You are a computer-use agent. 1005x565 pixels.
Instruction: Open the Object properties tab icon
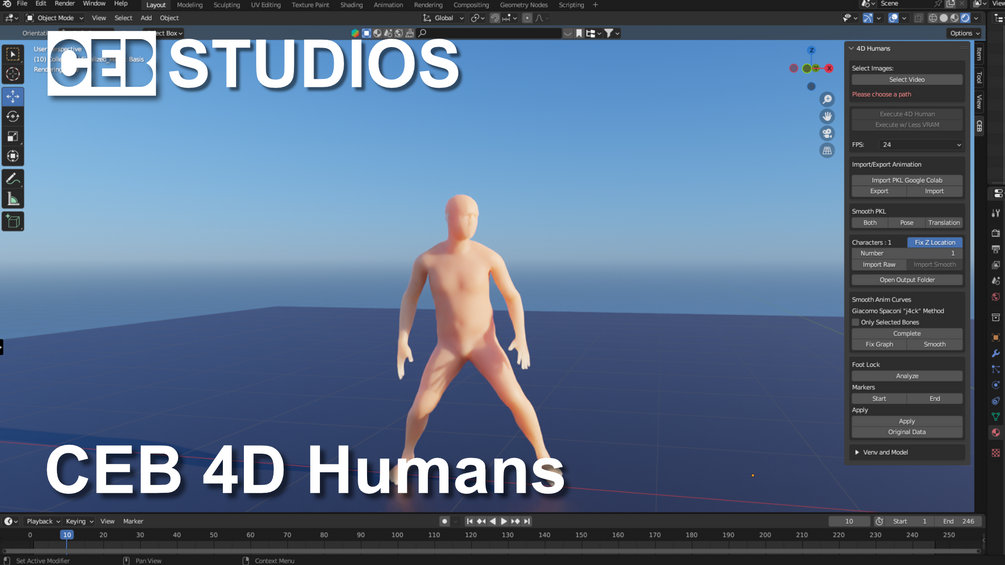(x=995, y=338)
